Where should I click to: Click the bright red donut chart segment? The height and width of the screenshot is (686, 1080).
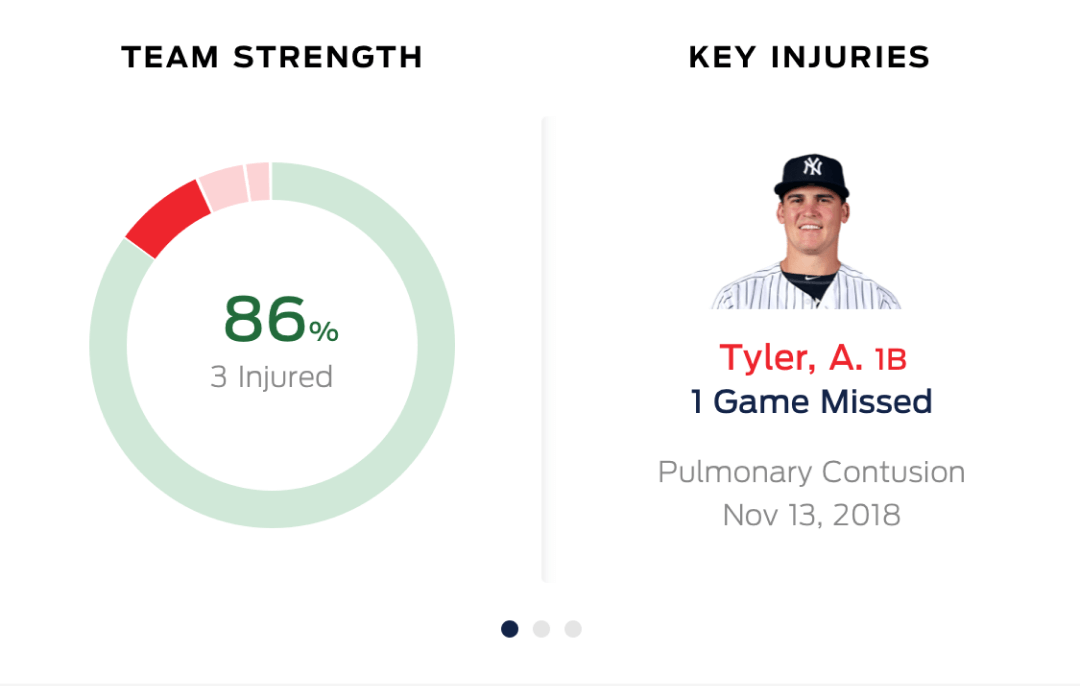(x=167, y=220)
